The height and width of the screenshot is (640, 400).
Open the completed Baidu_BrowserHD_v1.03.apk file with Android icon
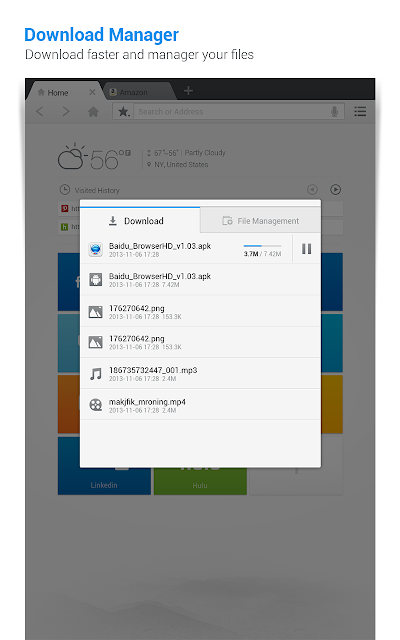coord(200,280)
